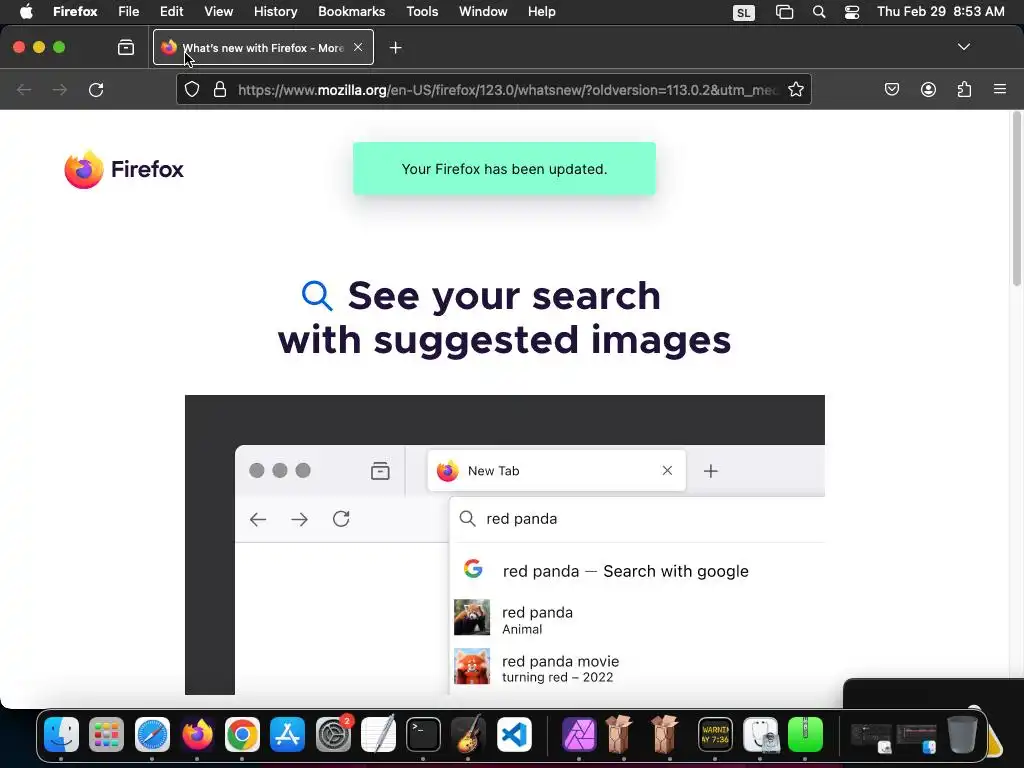Image resolution: width=1024 pixels, height=768 pixels.
Task: Open Google Chrome from the Dock
Action: click(242, 735)
